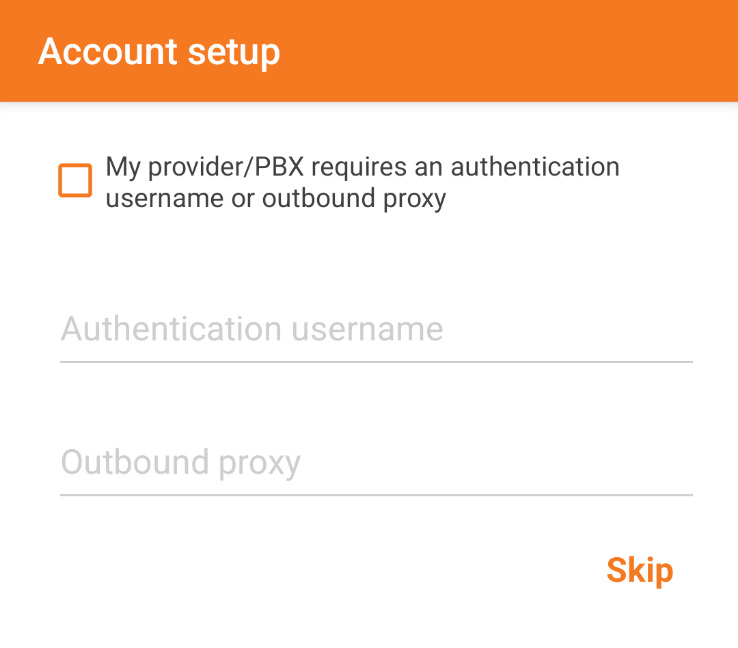
Task: Enable the provider/PBX authentication checkbox
Action: pos(75,181)
